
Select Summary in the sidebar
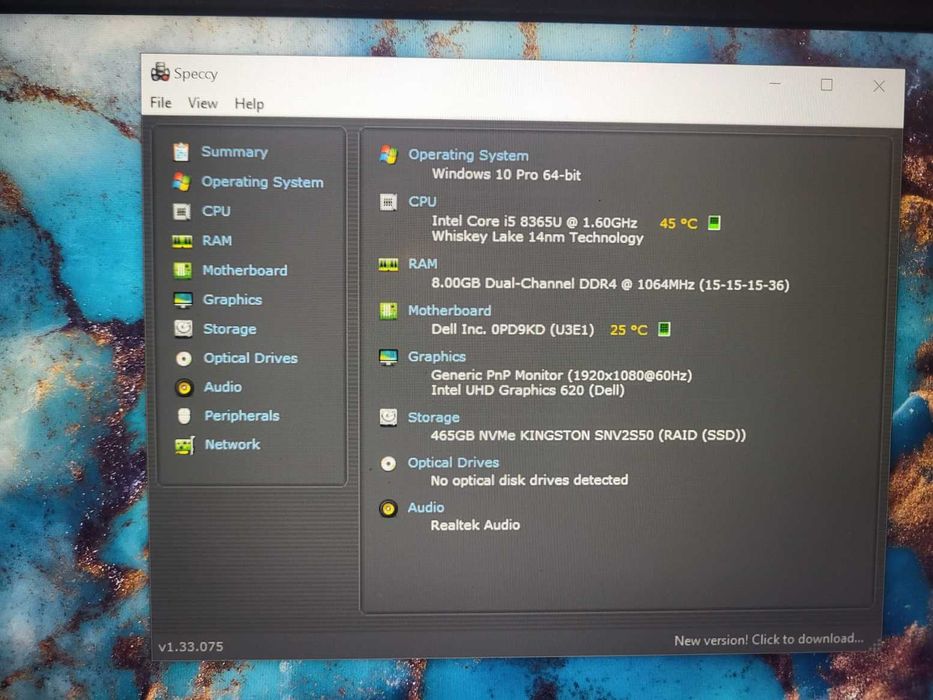point(234,152)
